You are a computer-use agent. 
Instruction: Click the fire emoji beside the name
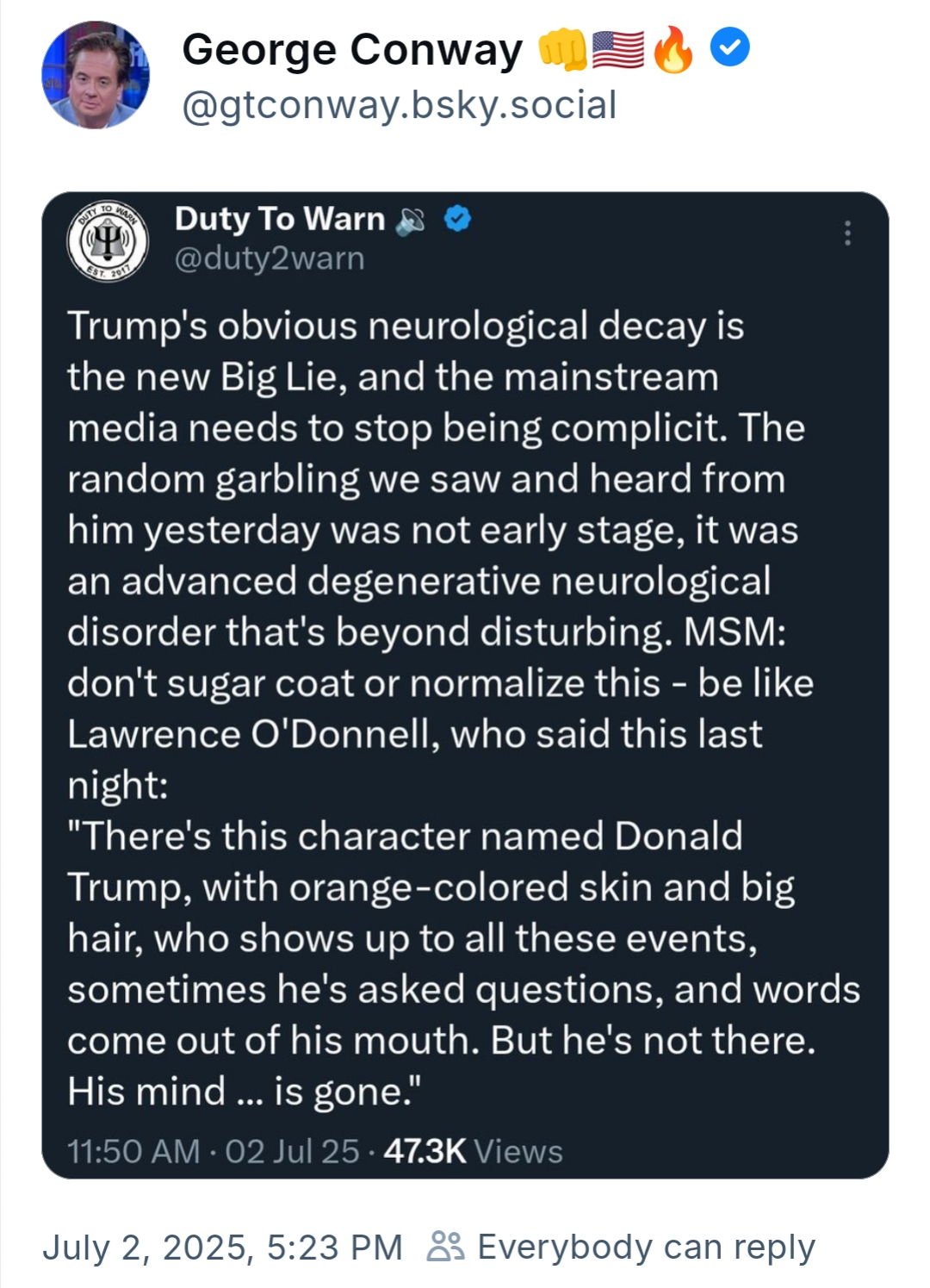[673, 49]
